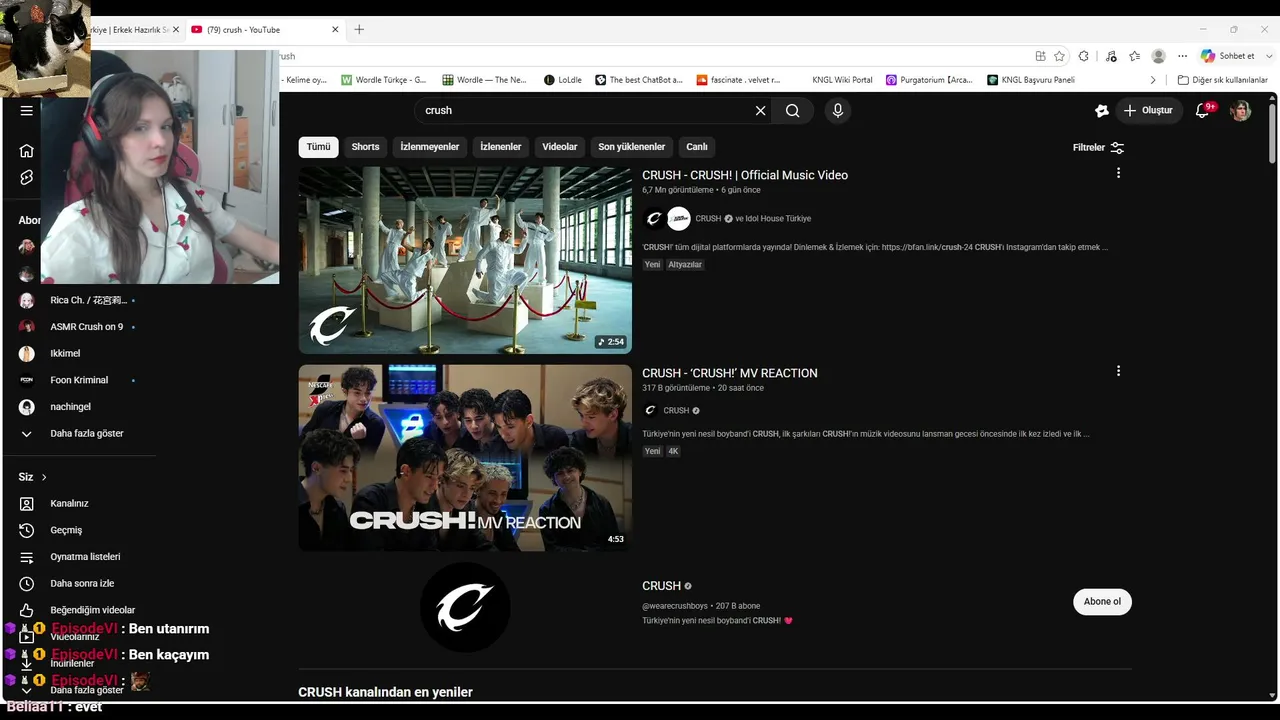Open Diğer sık kullanılanlar bookmarks folder
The width and height of the screenshot is (1280, 720).
pyautogui.click(x=1223, y=80)
